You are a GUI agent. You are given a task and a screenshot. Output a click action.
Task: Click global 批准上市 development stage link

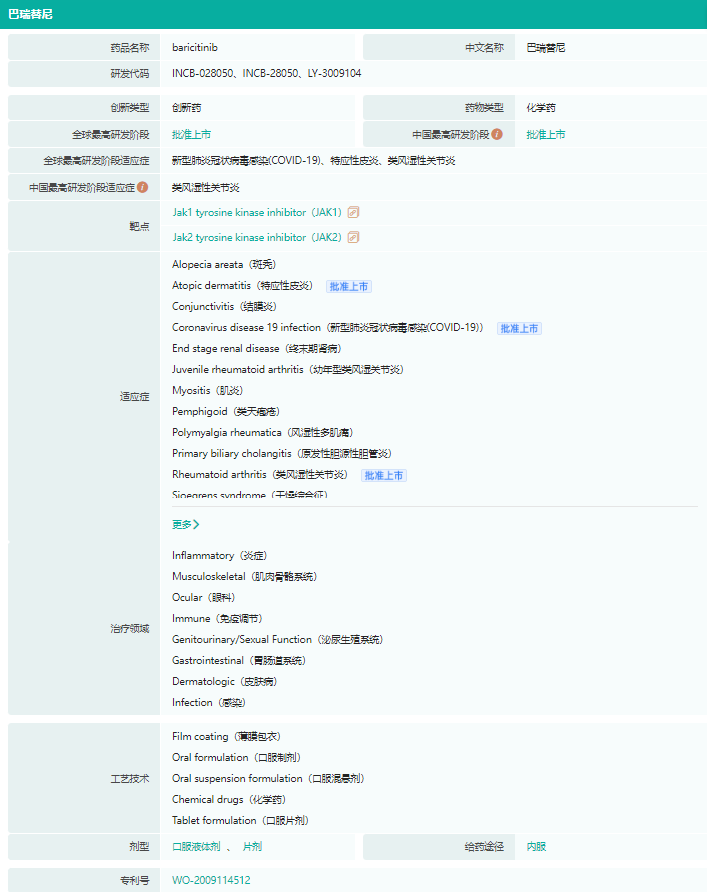191,134
